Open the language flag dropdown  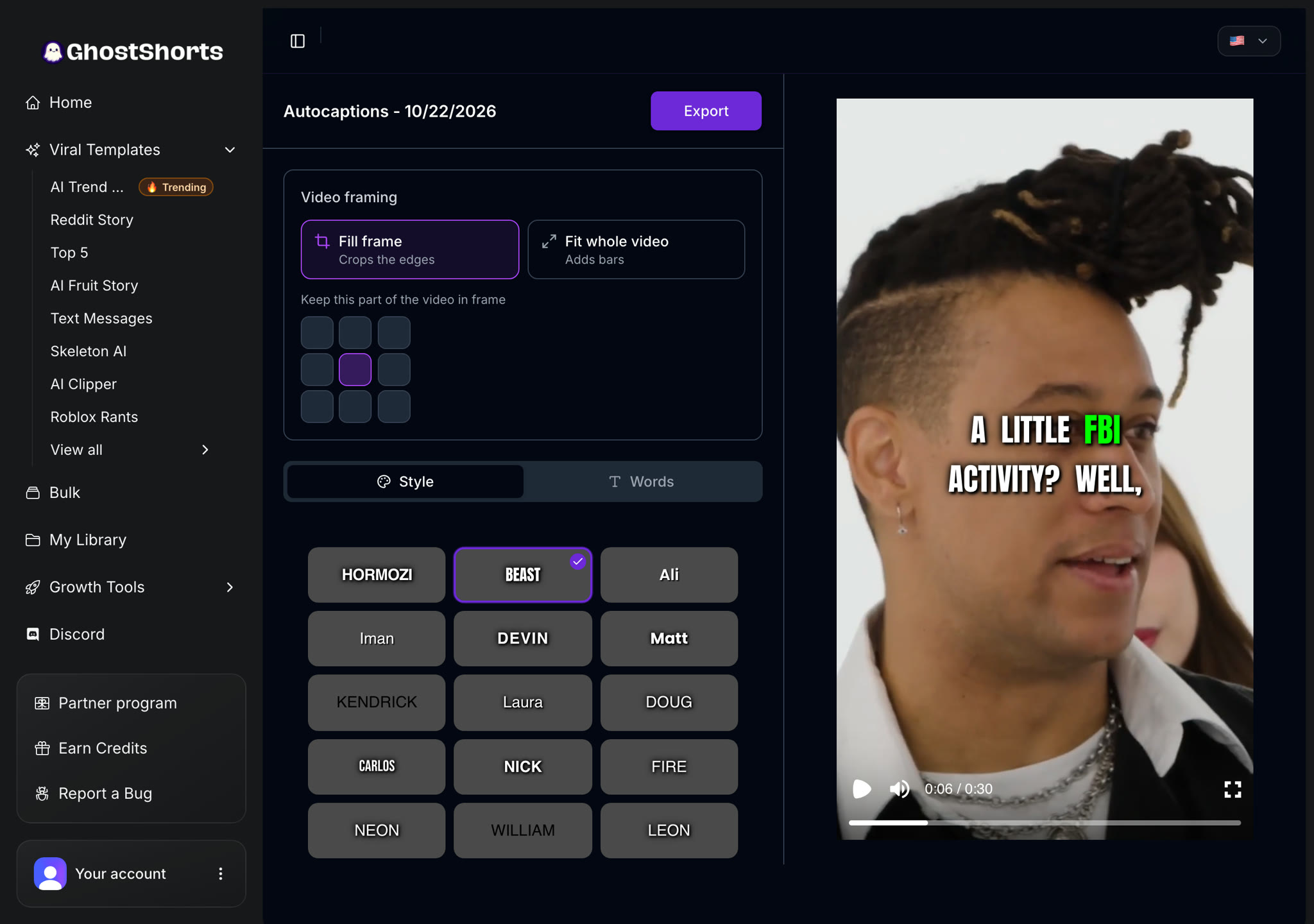[1249, 41]
